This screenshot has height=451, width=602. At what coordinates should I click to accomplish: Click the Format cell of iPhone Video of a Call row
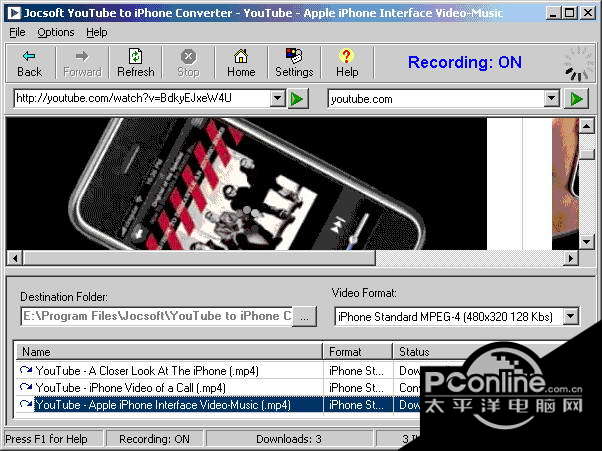tap(356, 388)
